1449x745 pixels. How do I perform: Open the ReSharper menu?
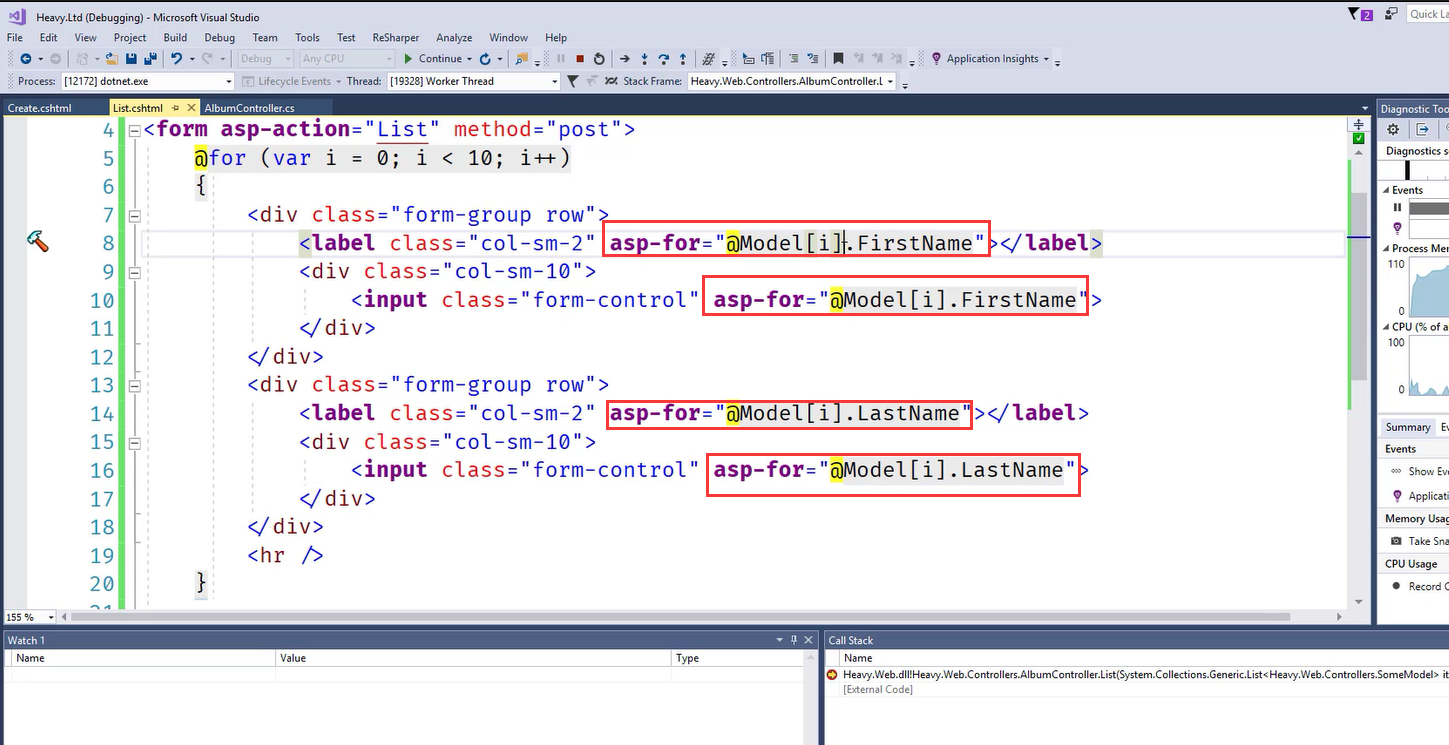click(x=396, y=38)
